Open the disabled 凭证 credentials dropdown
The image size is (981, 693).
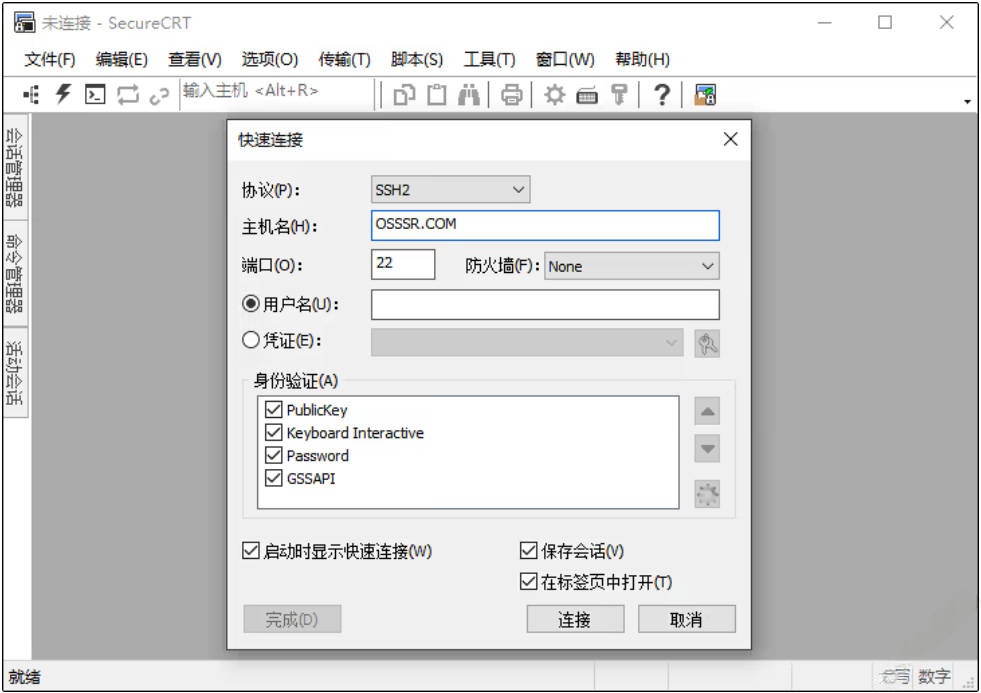pos(527,343)
